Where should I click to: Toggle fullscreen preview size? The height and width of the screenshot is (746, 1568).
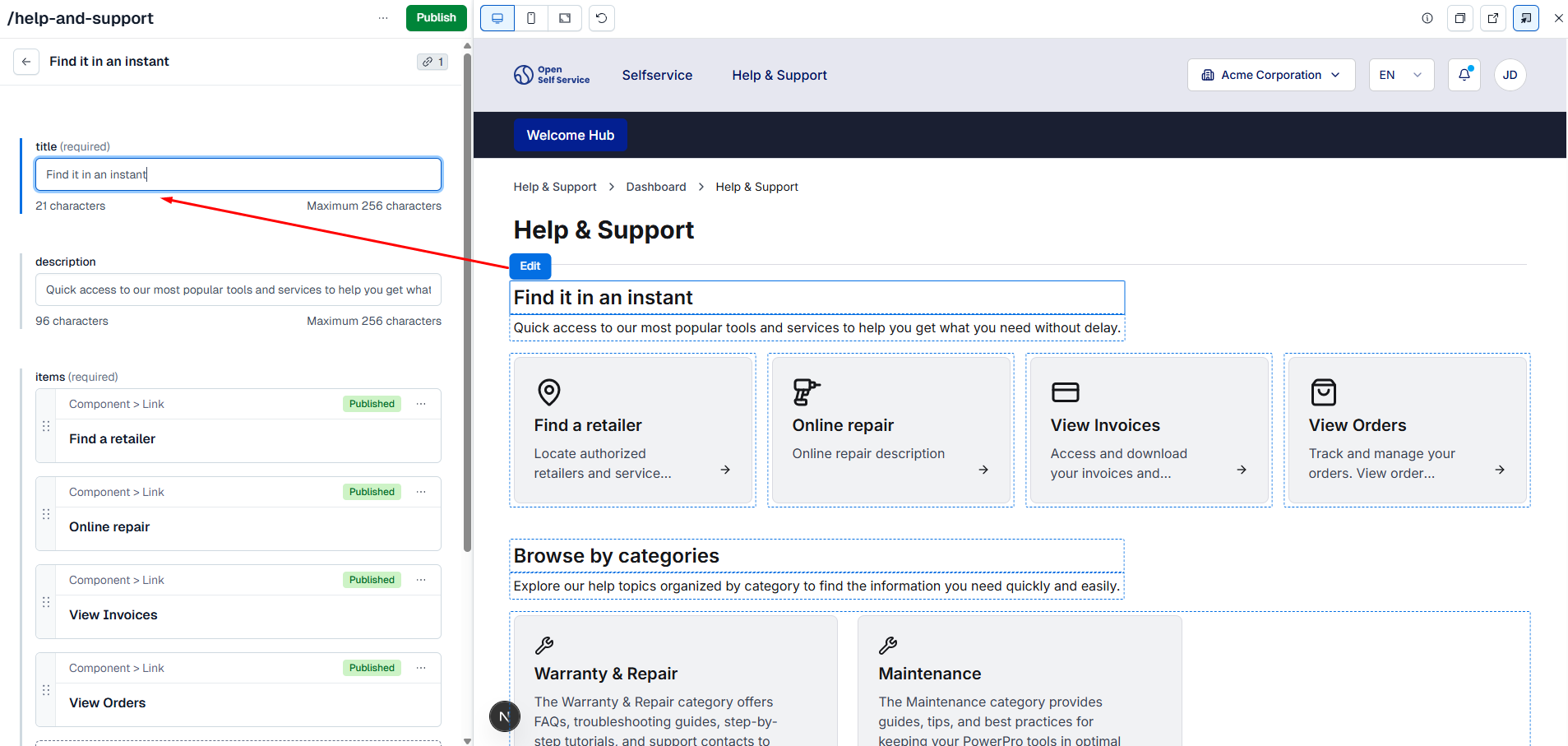[x=565, y=18]
